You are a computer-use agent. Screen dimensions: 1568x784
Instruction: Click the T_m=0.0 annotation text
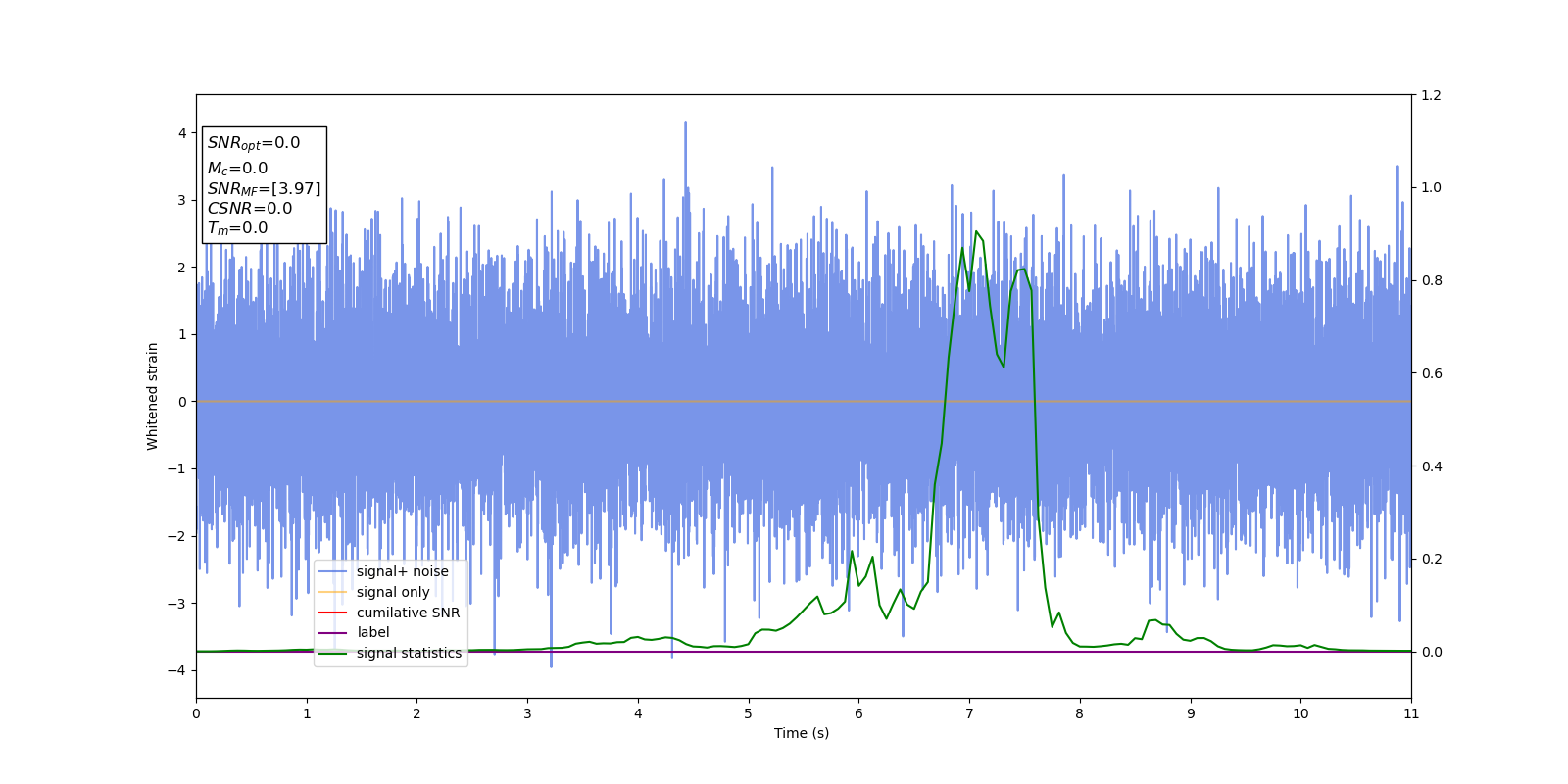[x=237, y=228]
